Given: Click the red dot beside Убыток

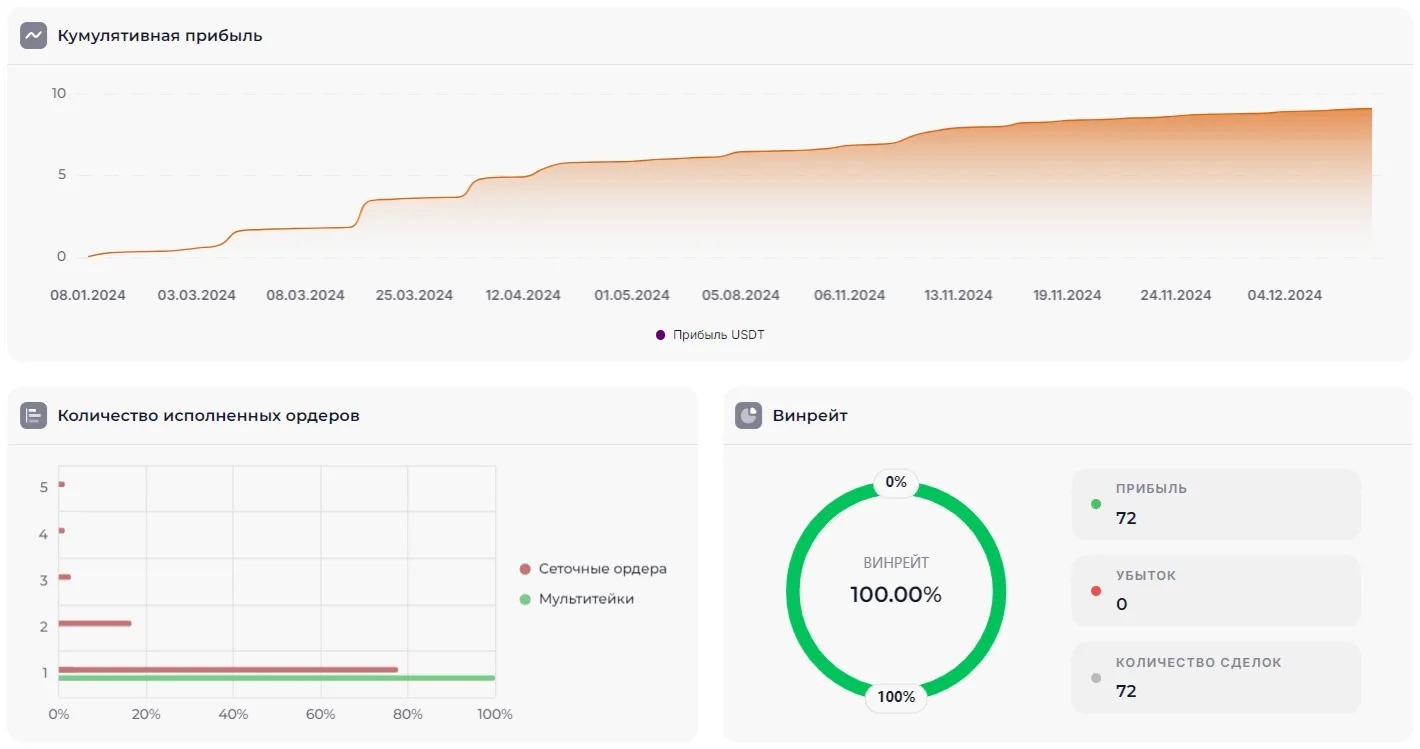Looking at the screenshot, I should pos(1096,591).
